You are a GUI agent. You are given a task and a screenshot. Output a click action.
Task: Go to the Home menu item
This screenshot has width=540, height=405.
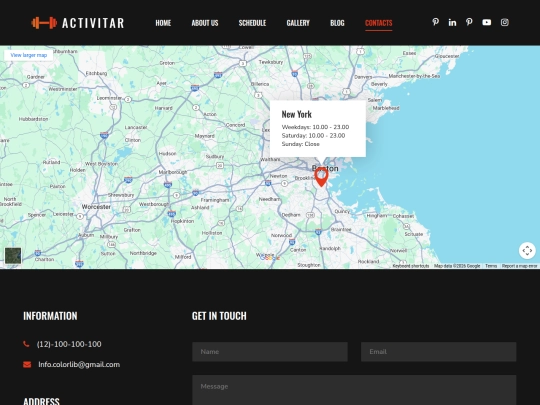click(163, 23)
